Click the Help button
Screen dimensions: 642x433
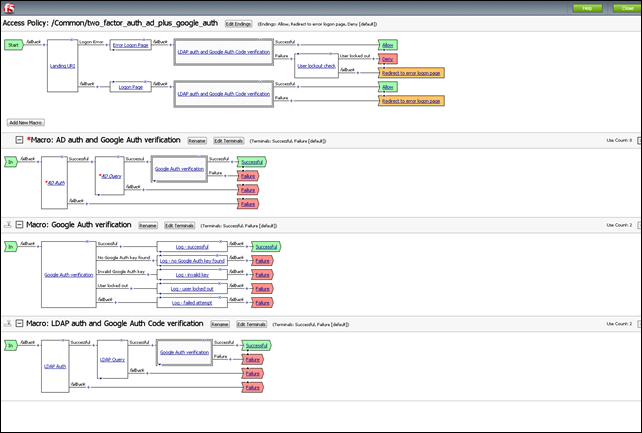(587, 8)
